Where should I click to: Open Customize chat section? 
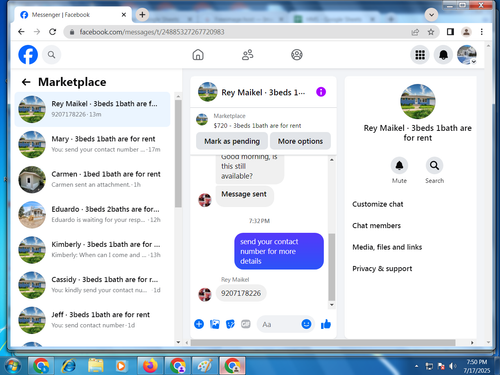tap(378, 204)
